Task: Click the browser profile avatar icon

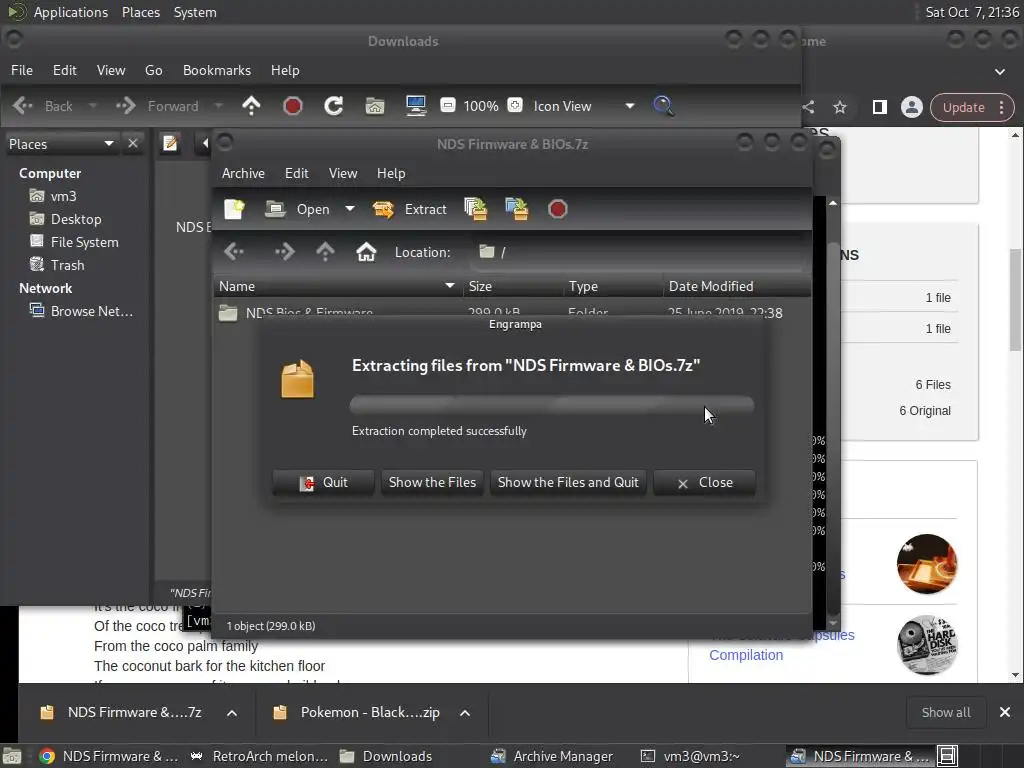Action: 912,107
